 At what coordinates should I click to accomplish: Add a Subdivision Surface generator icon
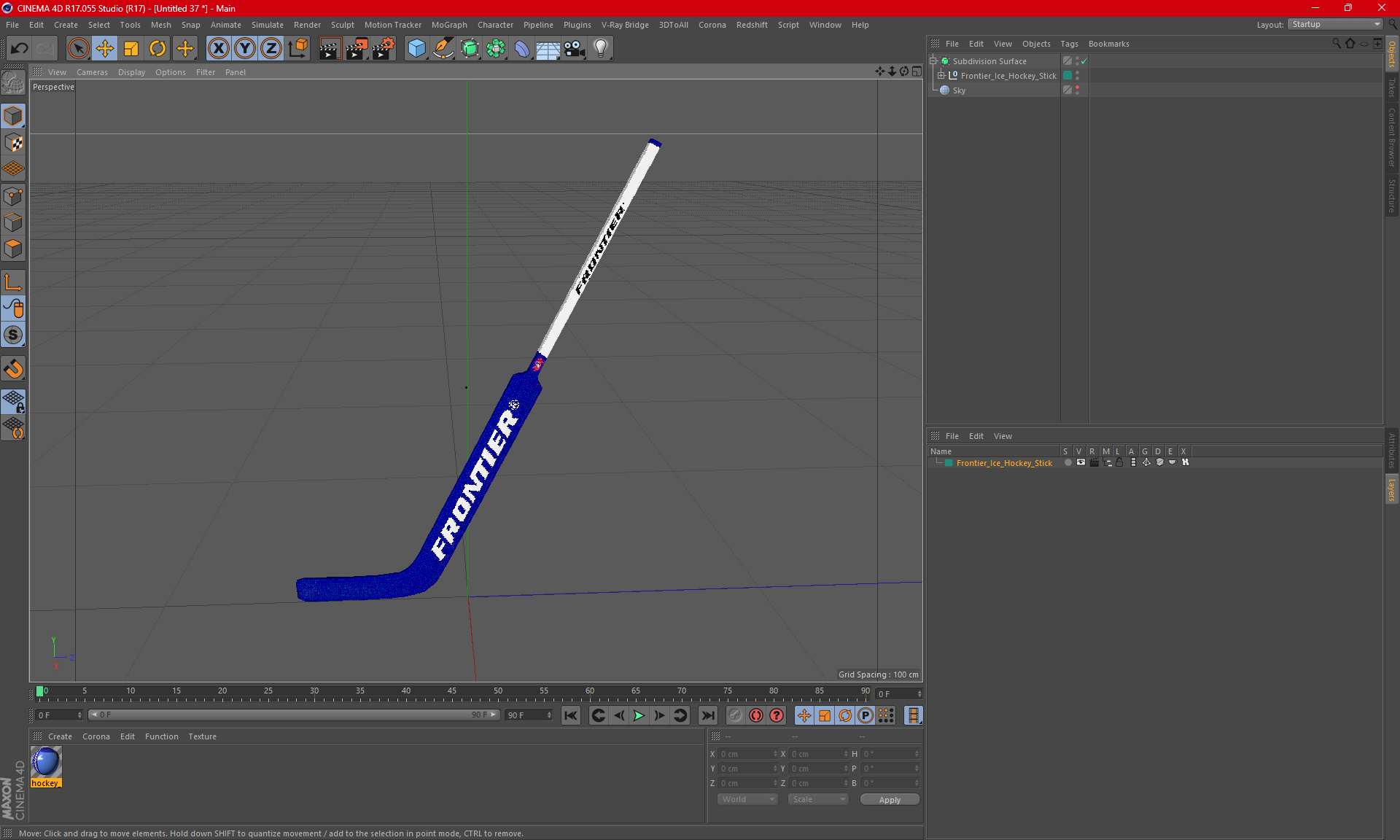coord(470,49)
